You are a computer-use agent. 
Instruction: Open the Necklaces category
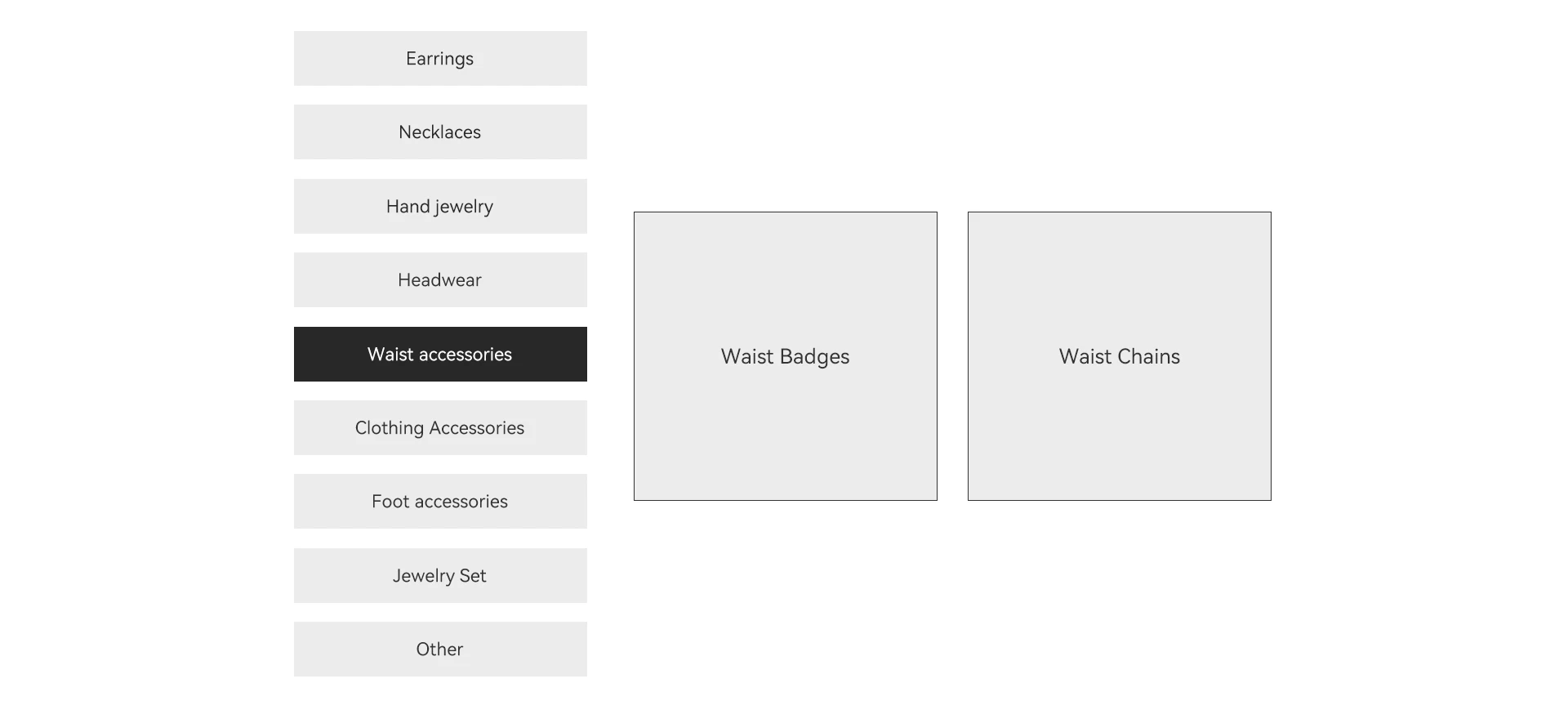440,132
